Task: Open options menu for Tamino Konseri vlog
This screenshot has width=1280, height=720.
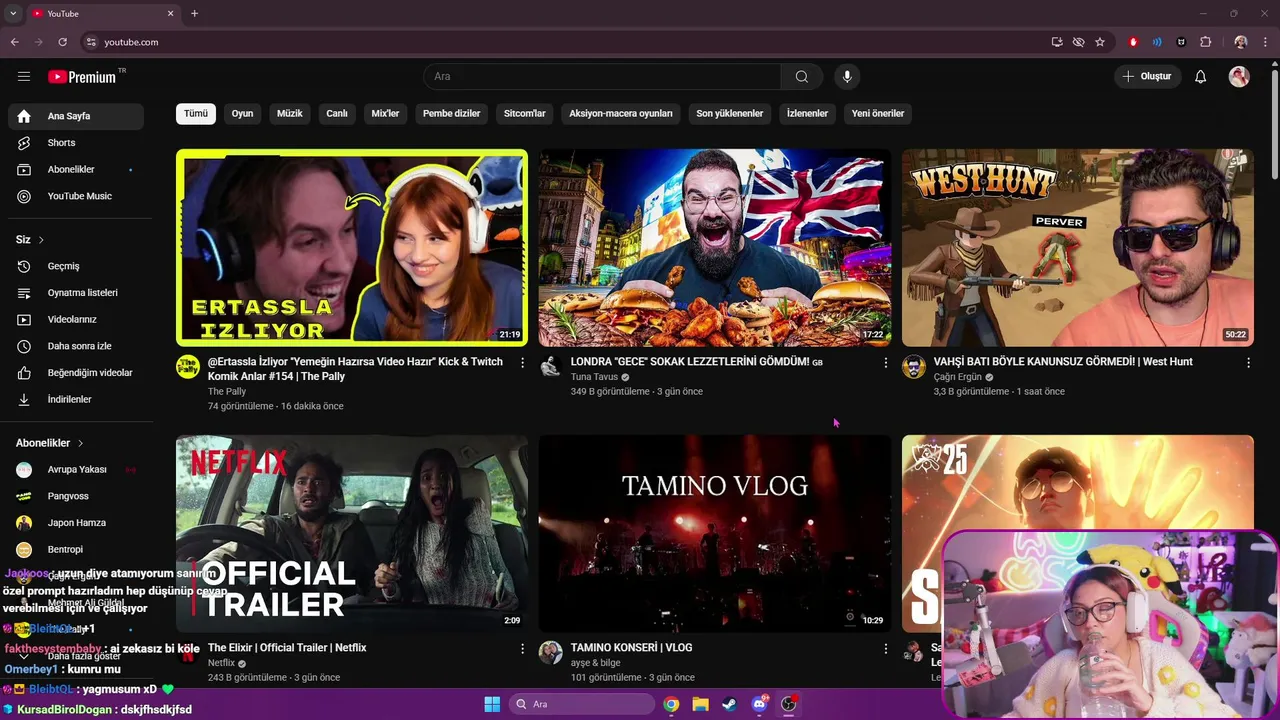Action: [x=885, y=649]
